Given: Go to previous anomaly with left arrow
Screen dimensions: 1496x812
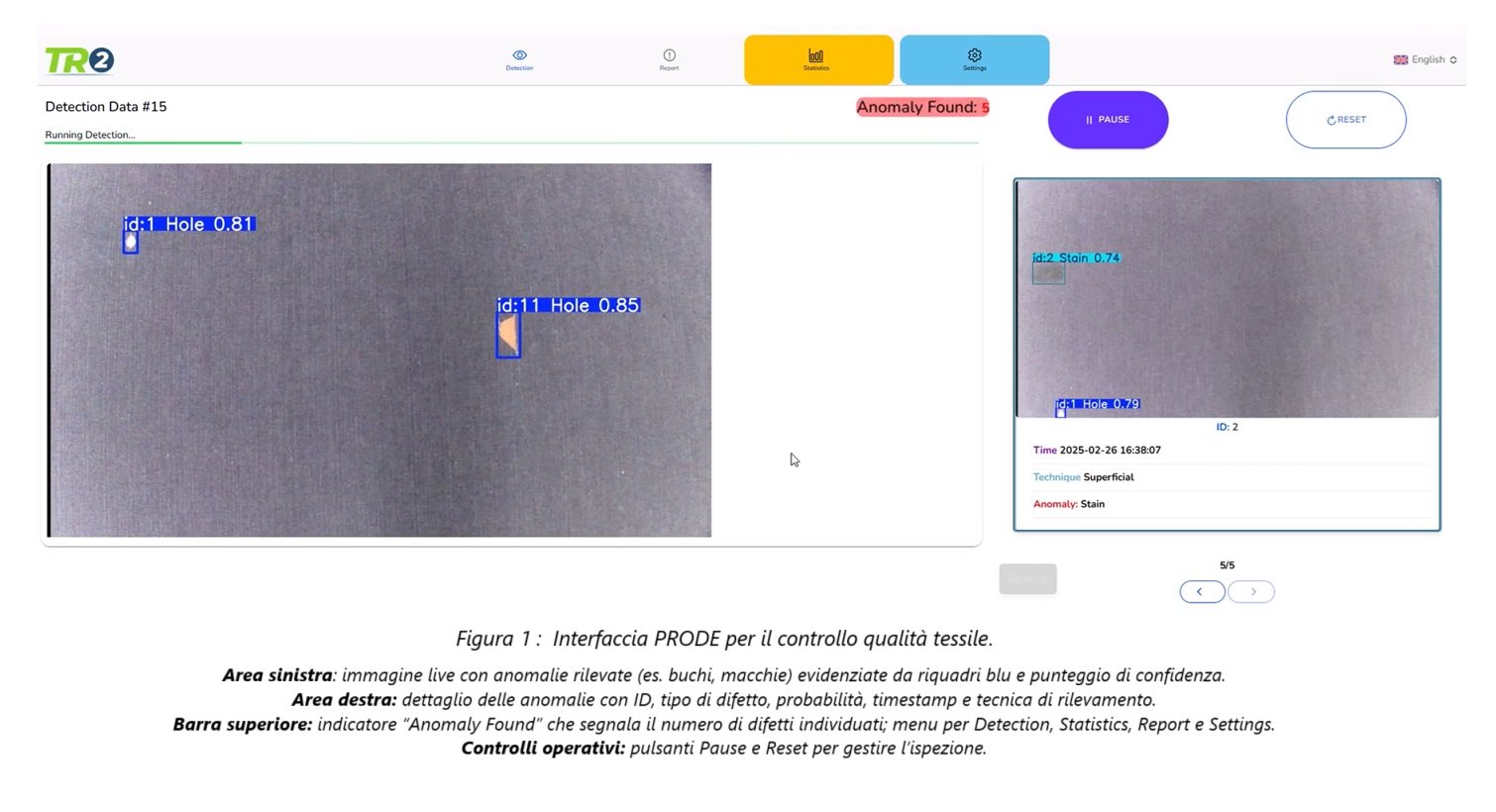Looking at the screenshot, I should (1202, 592).
